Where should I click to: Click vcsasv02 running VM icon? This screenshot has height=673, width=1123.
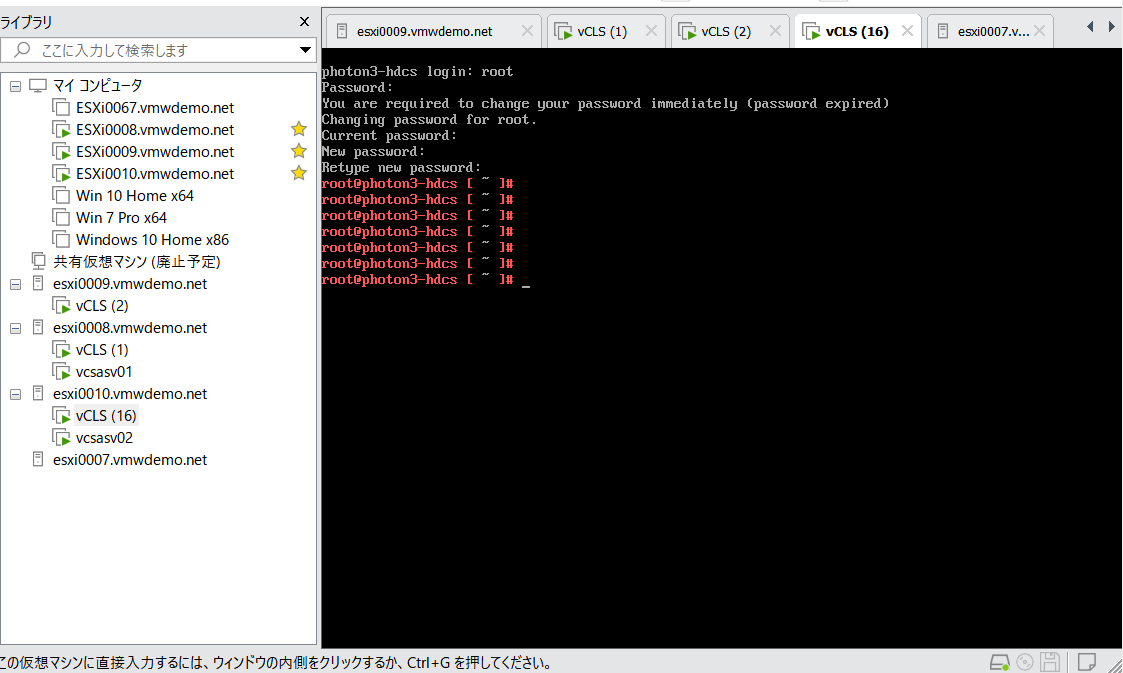(62, 438)
